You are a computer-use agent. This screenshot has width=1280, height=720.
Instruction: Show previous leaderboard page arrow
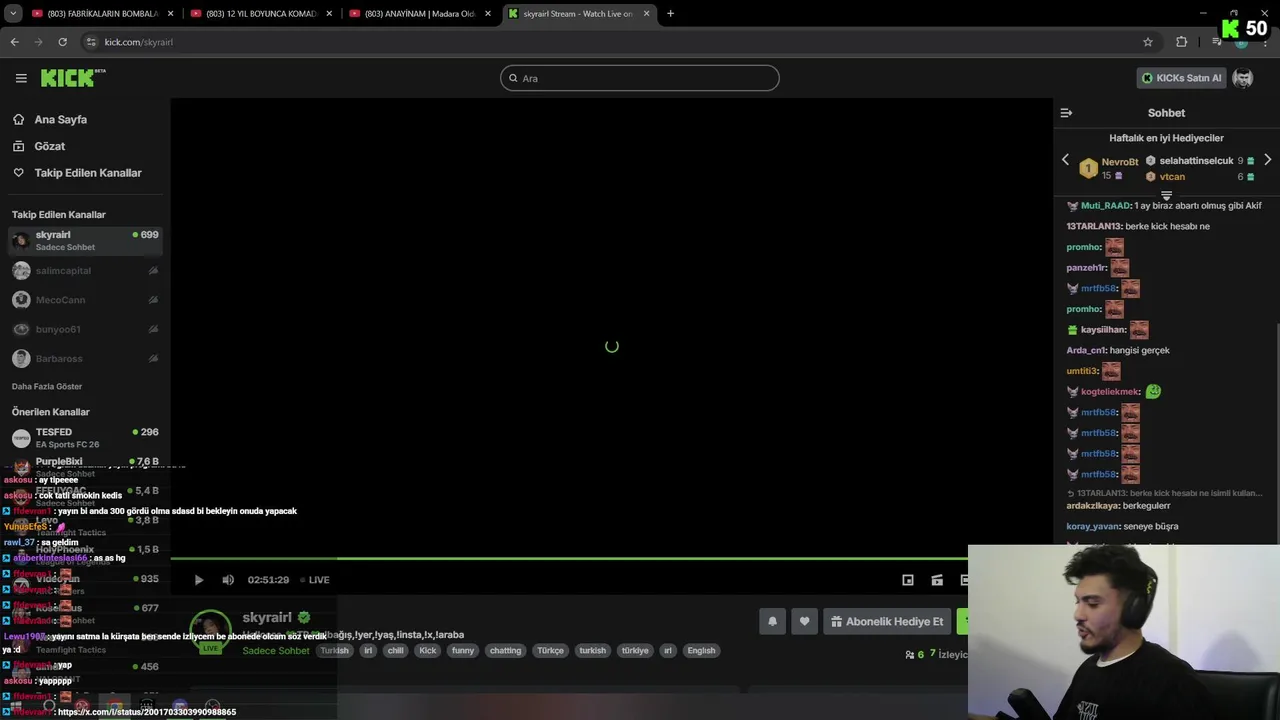(1065, 160)
